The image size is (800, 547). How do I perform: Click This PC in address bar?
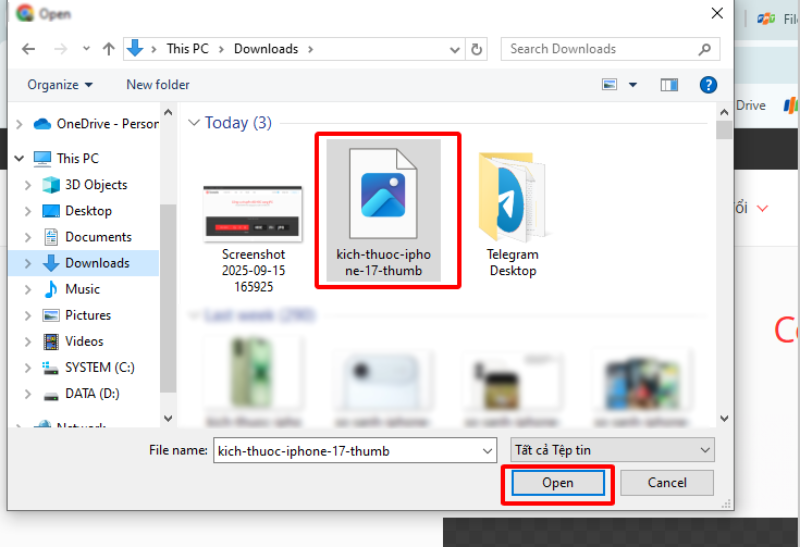point(187,49)
